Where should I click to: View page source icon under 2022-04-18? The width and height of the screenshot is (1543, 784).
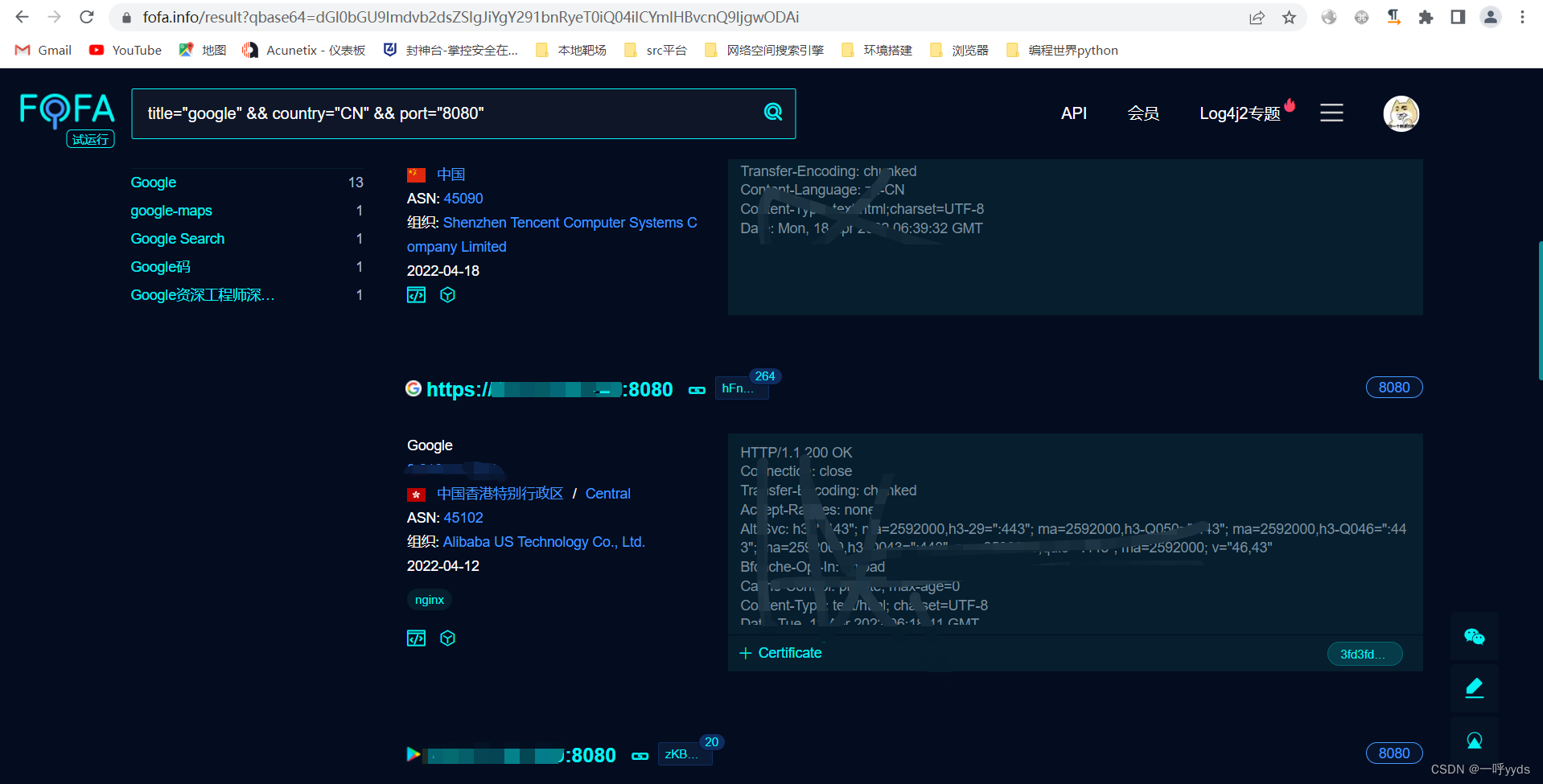[x=416, y=295]
